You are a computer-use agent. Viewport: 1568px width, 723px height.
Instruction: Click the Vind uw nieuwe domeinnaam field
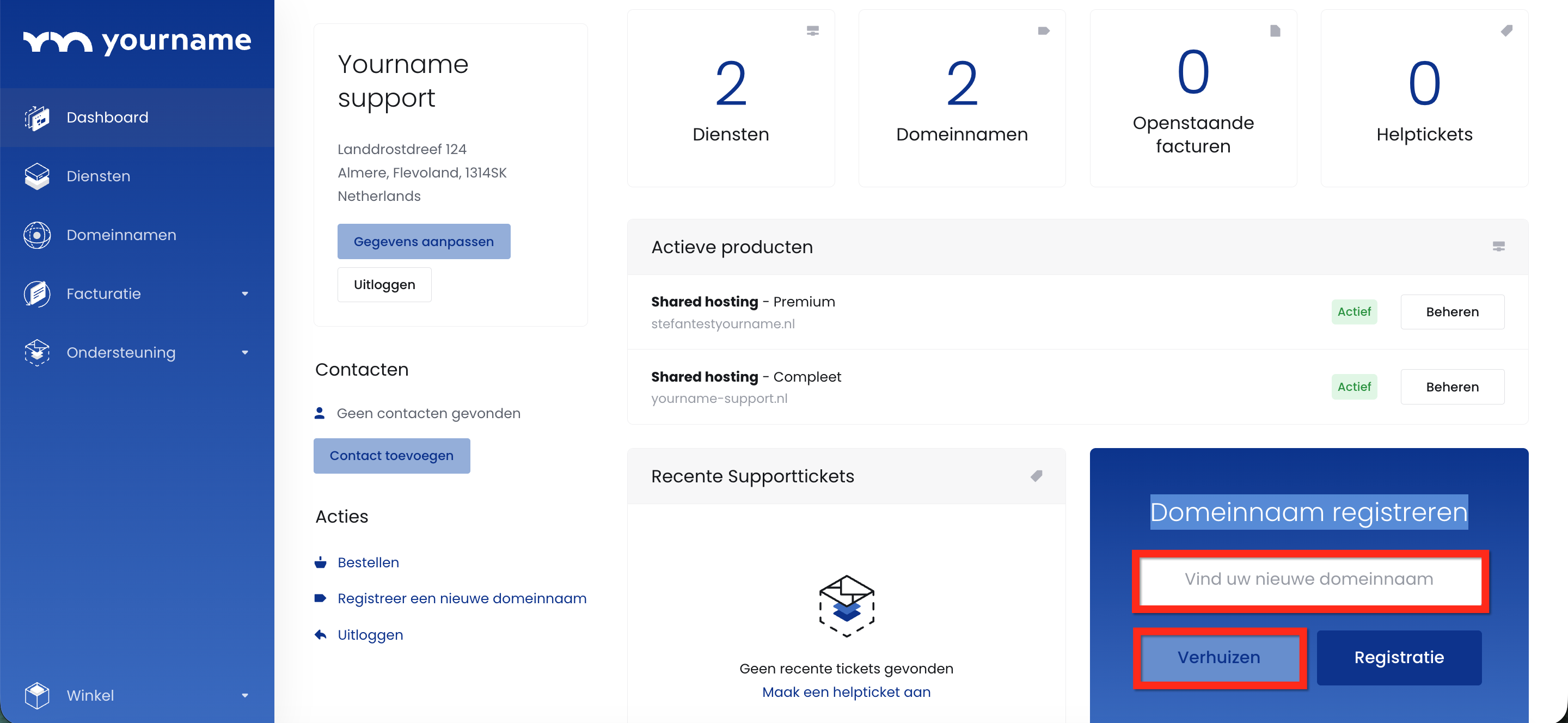coord(1309,579)
